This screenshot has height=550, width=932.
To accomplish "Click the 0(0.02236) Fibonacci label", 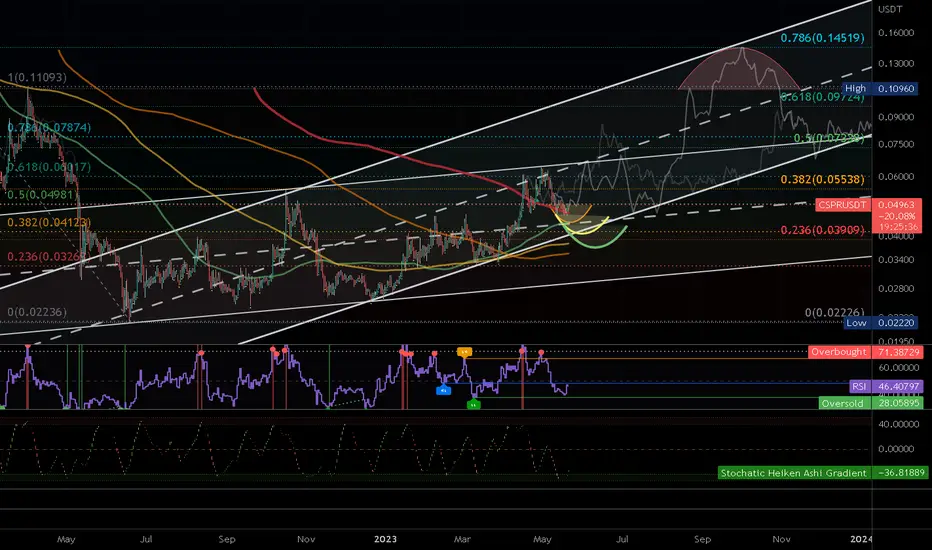I will [x=37, y=312].
